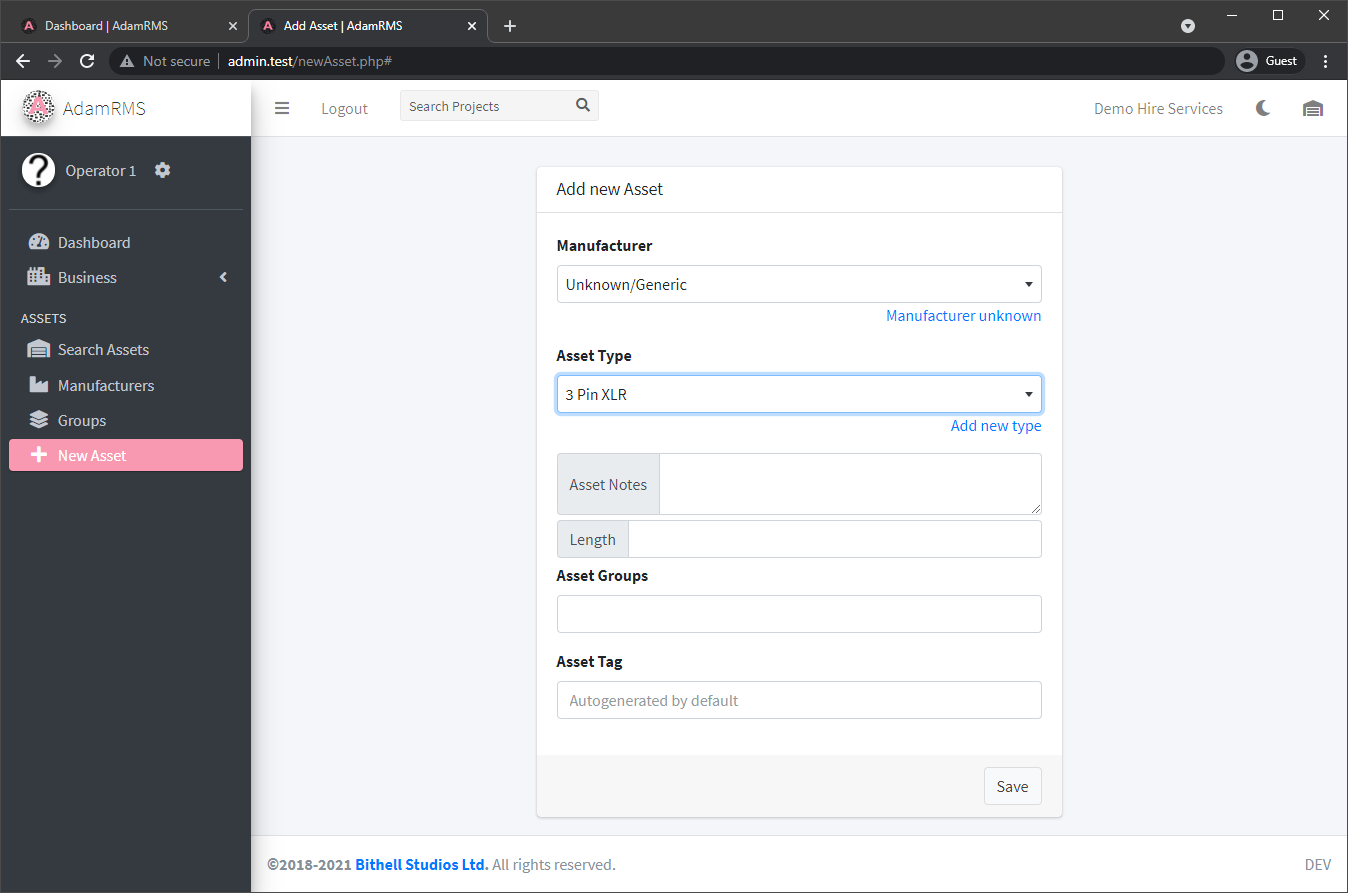Click the hamburger menu icon

tap(281, 108)
